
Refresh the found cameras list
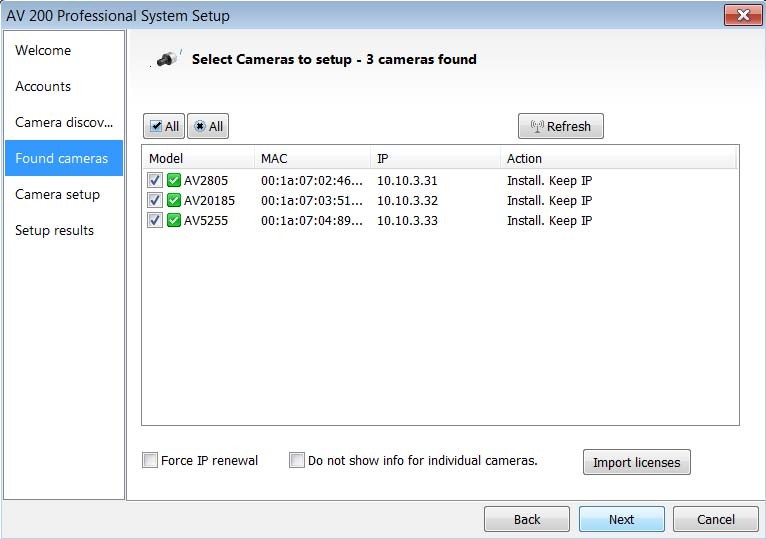tap(560, 127)
